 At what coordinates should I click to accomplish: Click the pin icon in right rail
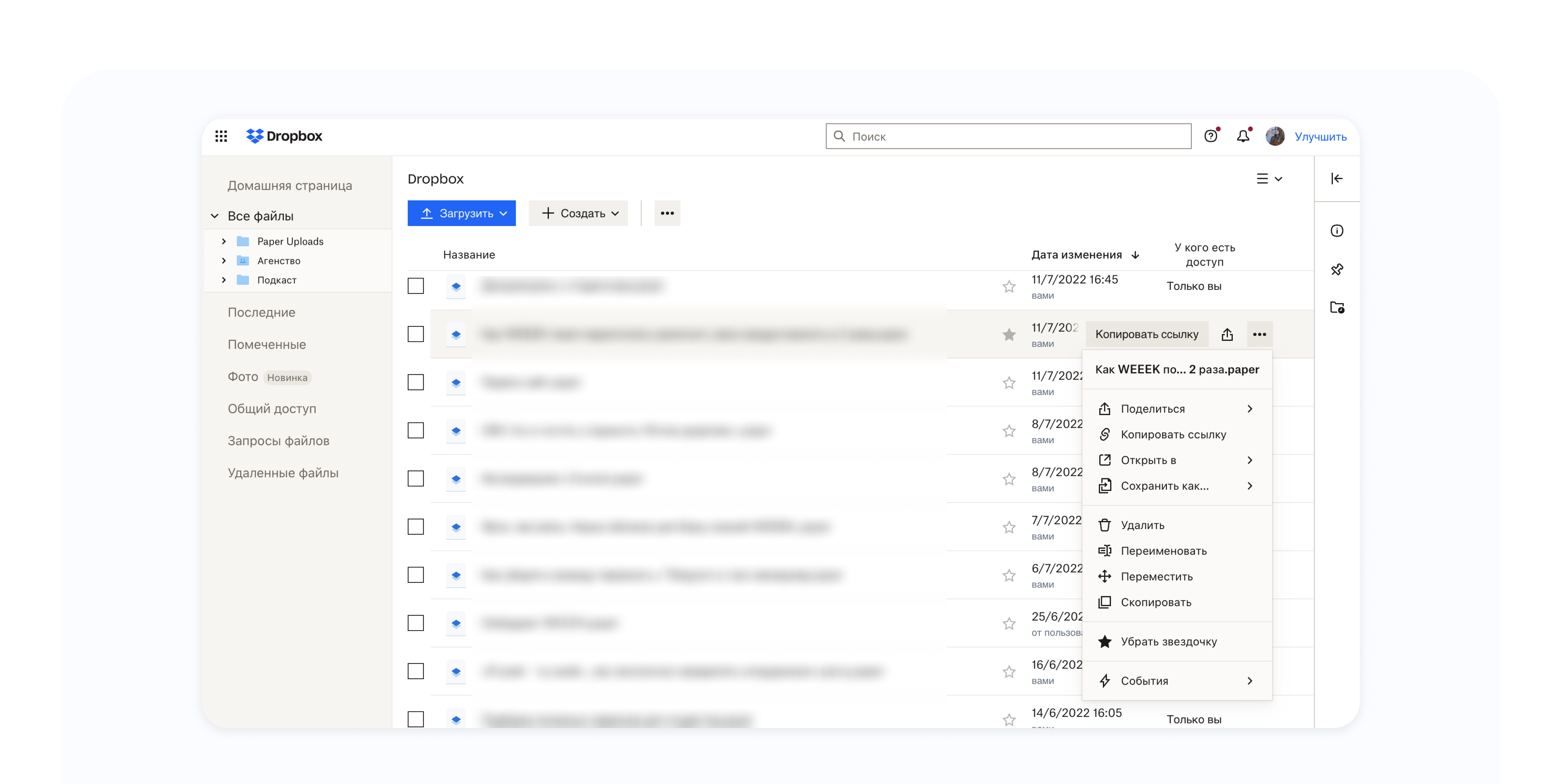coord(1337,269)
